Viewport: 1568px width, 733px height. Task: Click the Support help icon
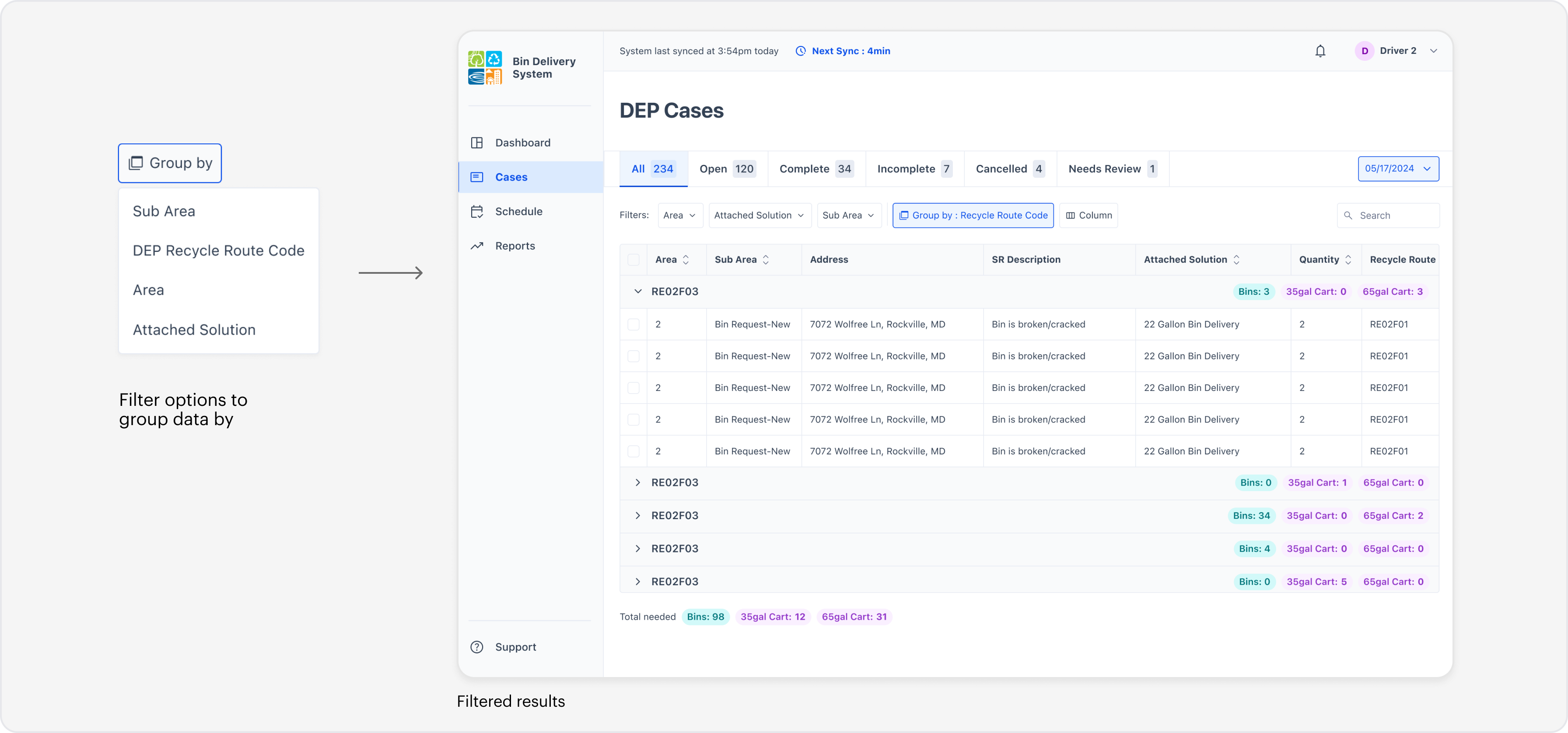pos(476,646)
